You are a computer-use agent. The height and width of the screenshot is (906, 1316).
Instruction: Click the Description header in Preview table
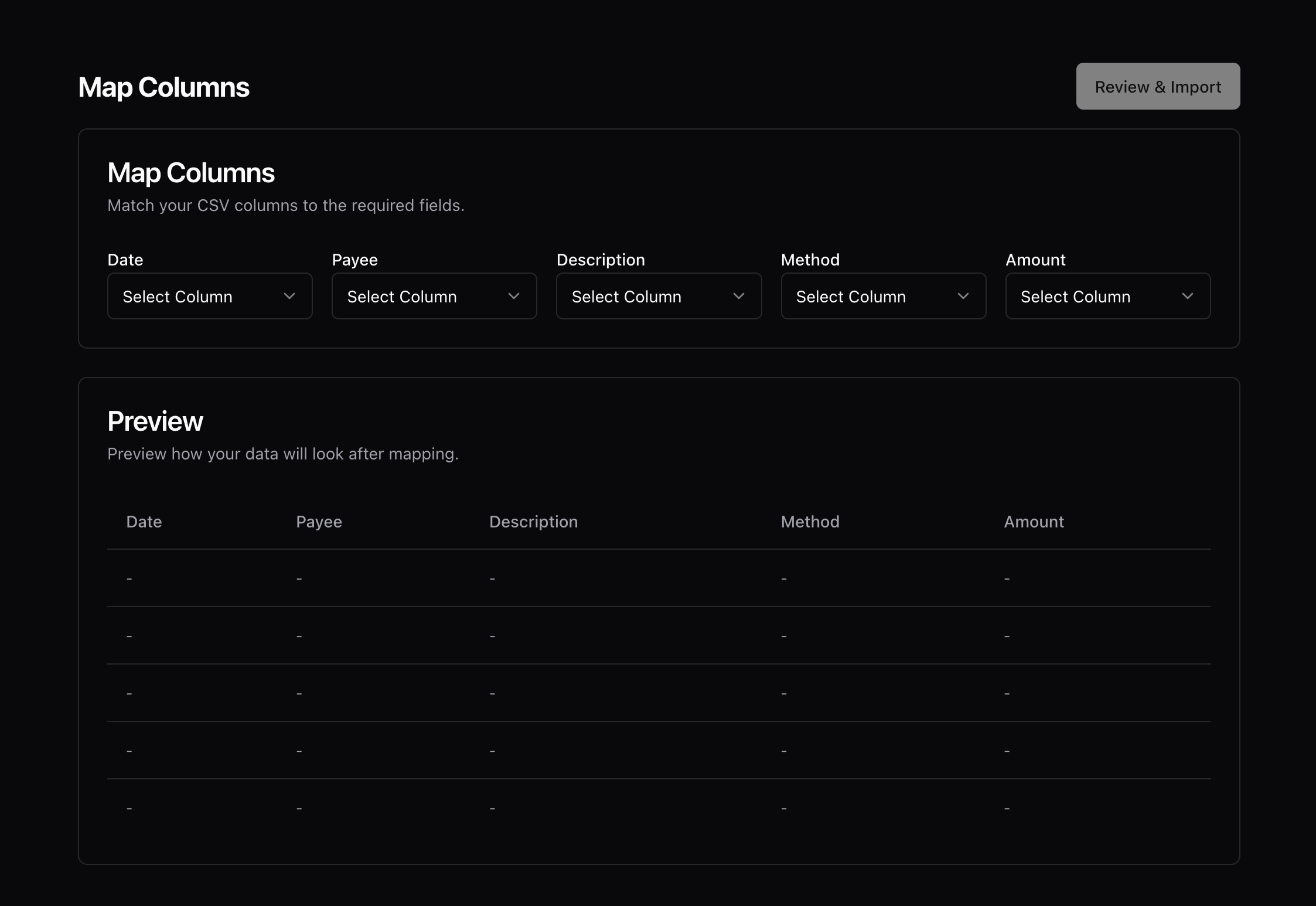(533, 522)
